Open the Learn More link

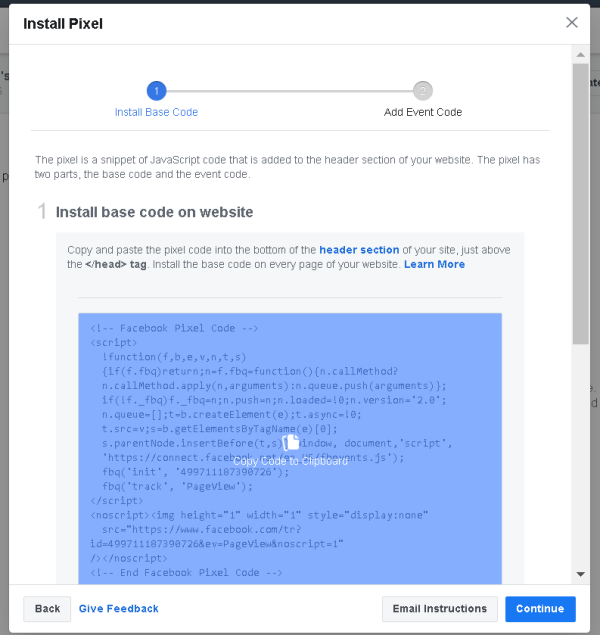coord(434,264)
